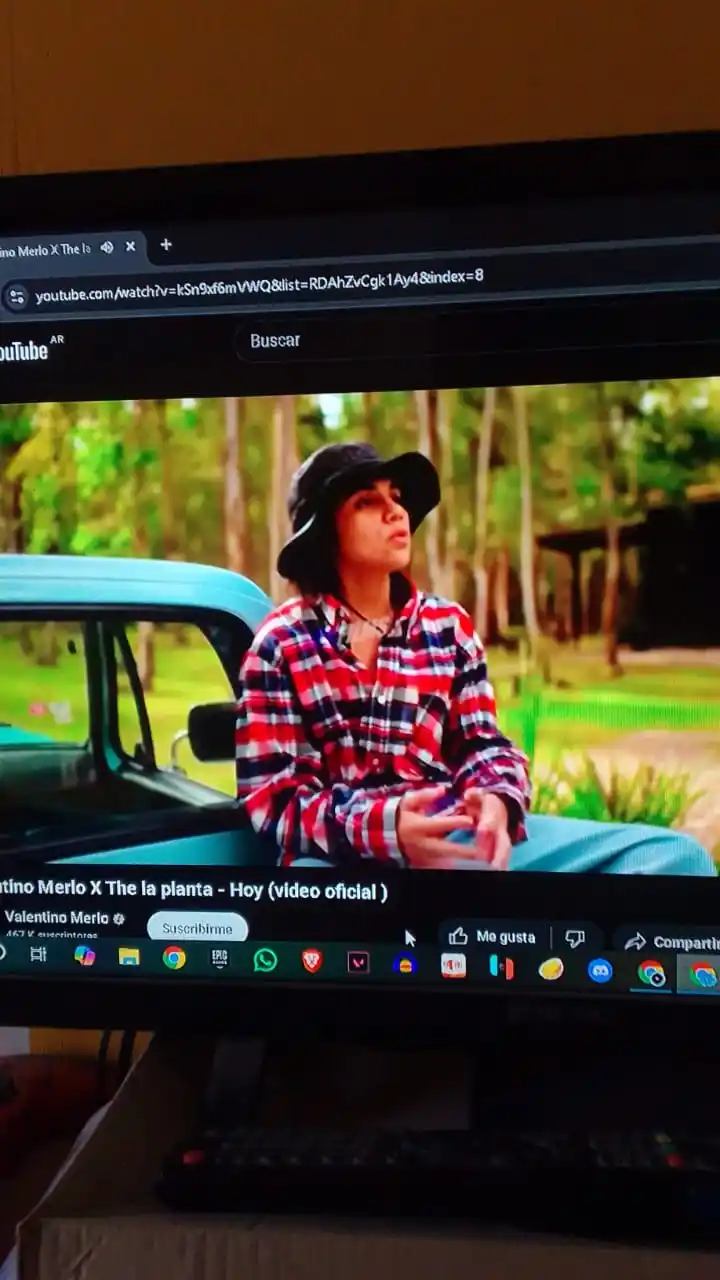This screenshot has width=720, height=1280.
Task: Click the dislike thumbs-down icon
Action: [x=575, y=938]
